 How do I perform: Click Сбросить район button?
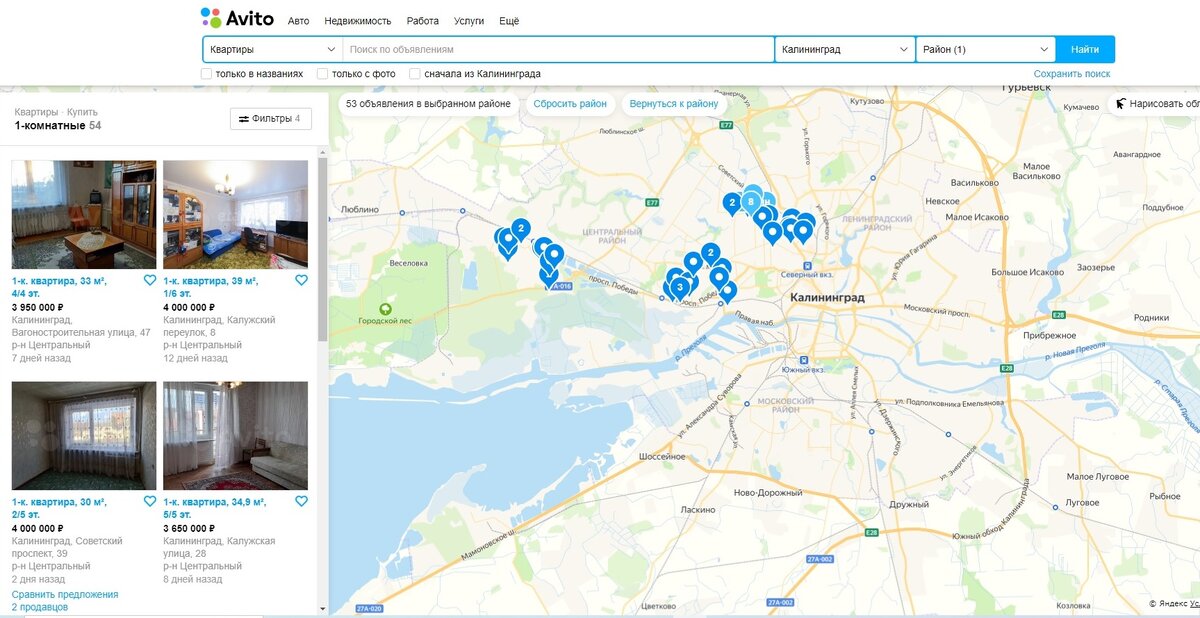point(570,104)
